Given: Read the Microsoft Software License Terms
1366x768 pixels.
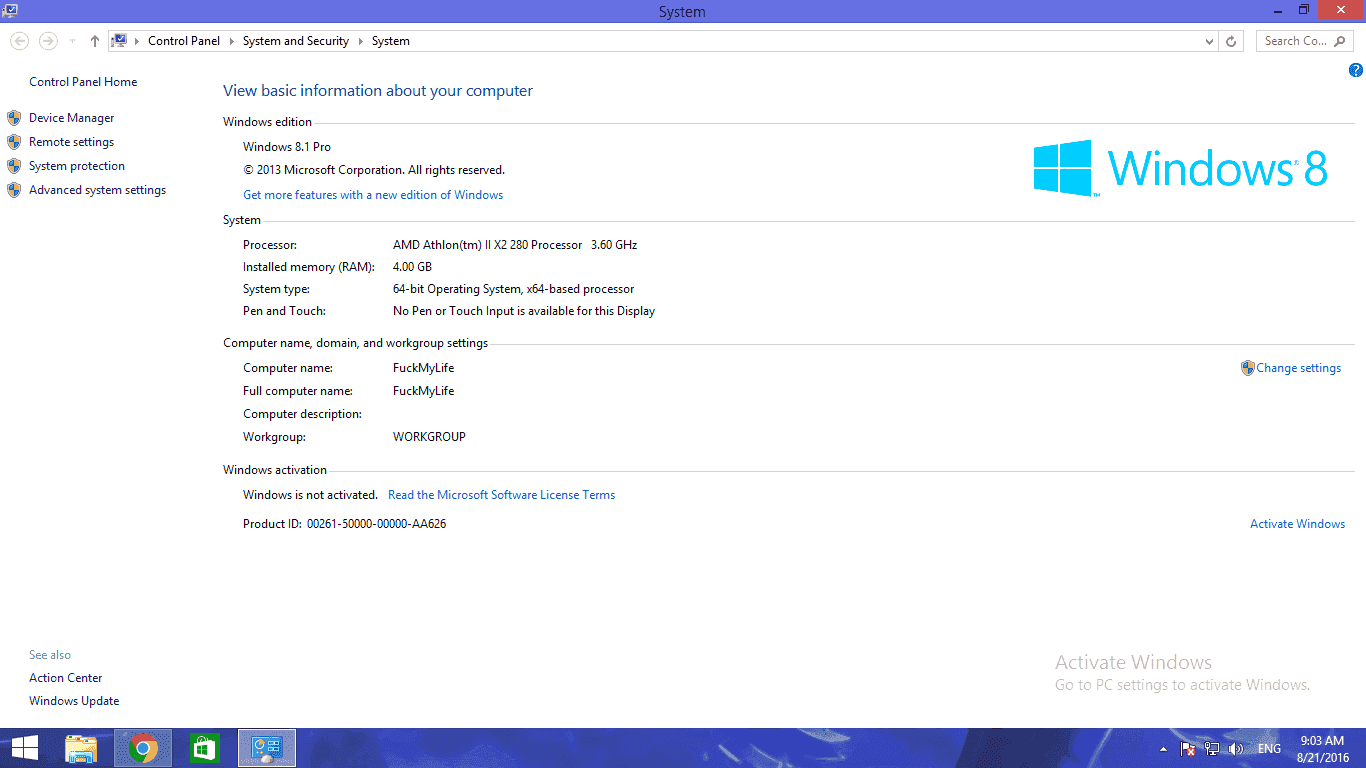Looking at the screenshot, I should pyautogui.click(x=502, y=495).
